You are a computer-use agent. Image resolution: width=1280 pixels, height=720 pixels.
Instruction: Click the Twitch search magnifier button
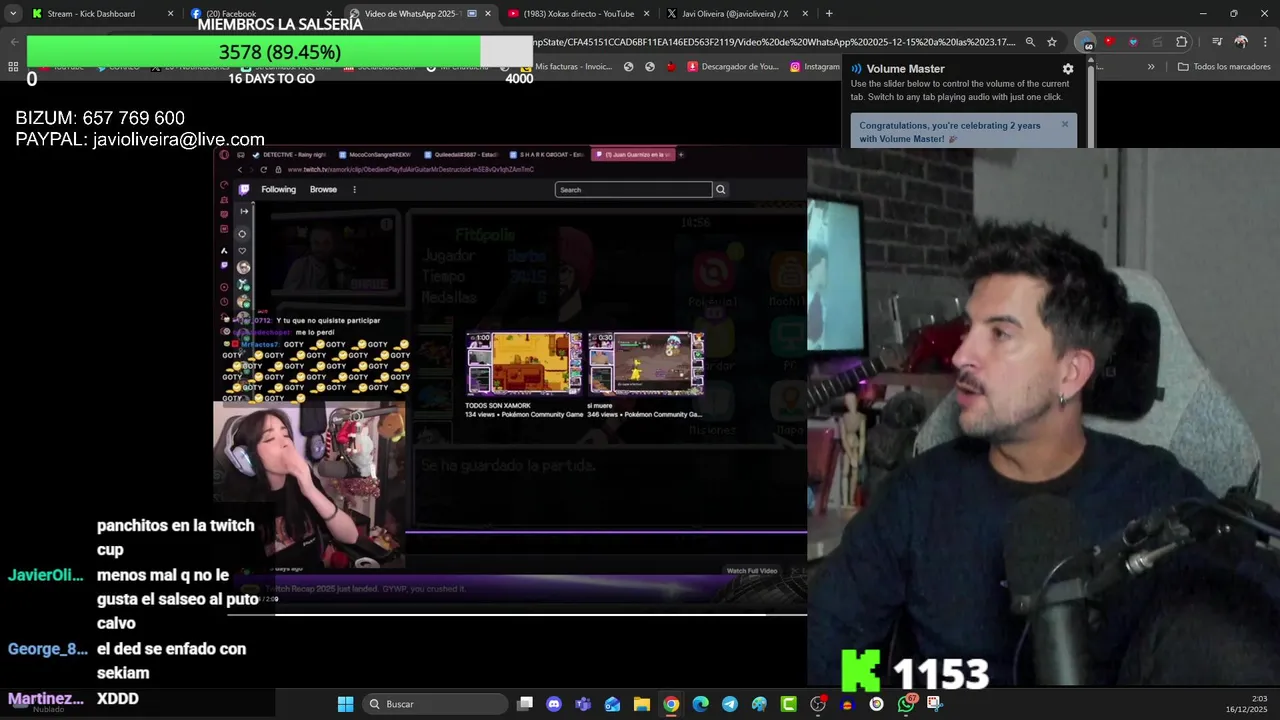click(720, 189)
